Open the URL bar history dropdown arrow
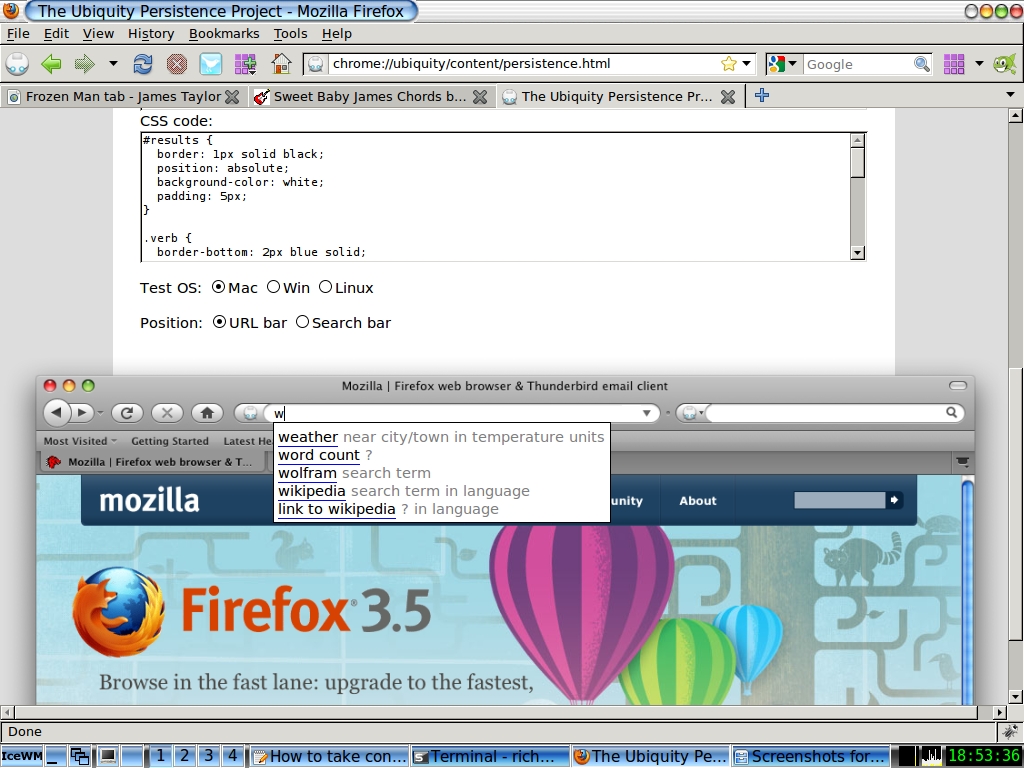Image resolution: width=1024 pixels, height=768 pixels. tap(746, 64)
